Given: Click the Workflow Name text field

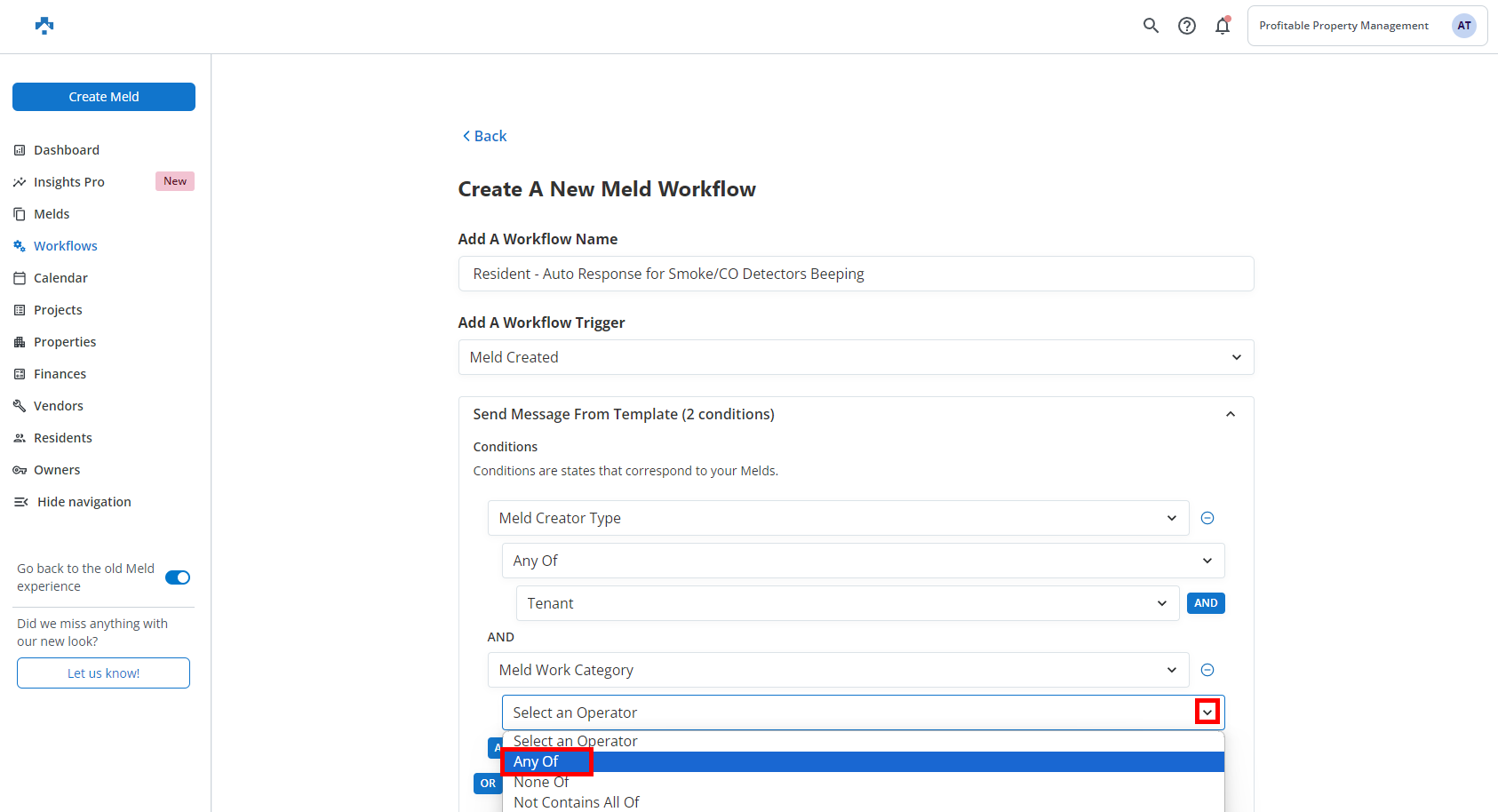Looking at the screenshot, I should [856, 274].
